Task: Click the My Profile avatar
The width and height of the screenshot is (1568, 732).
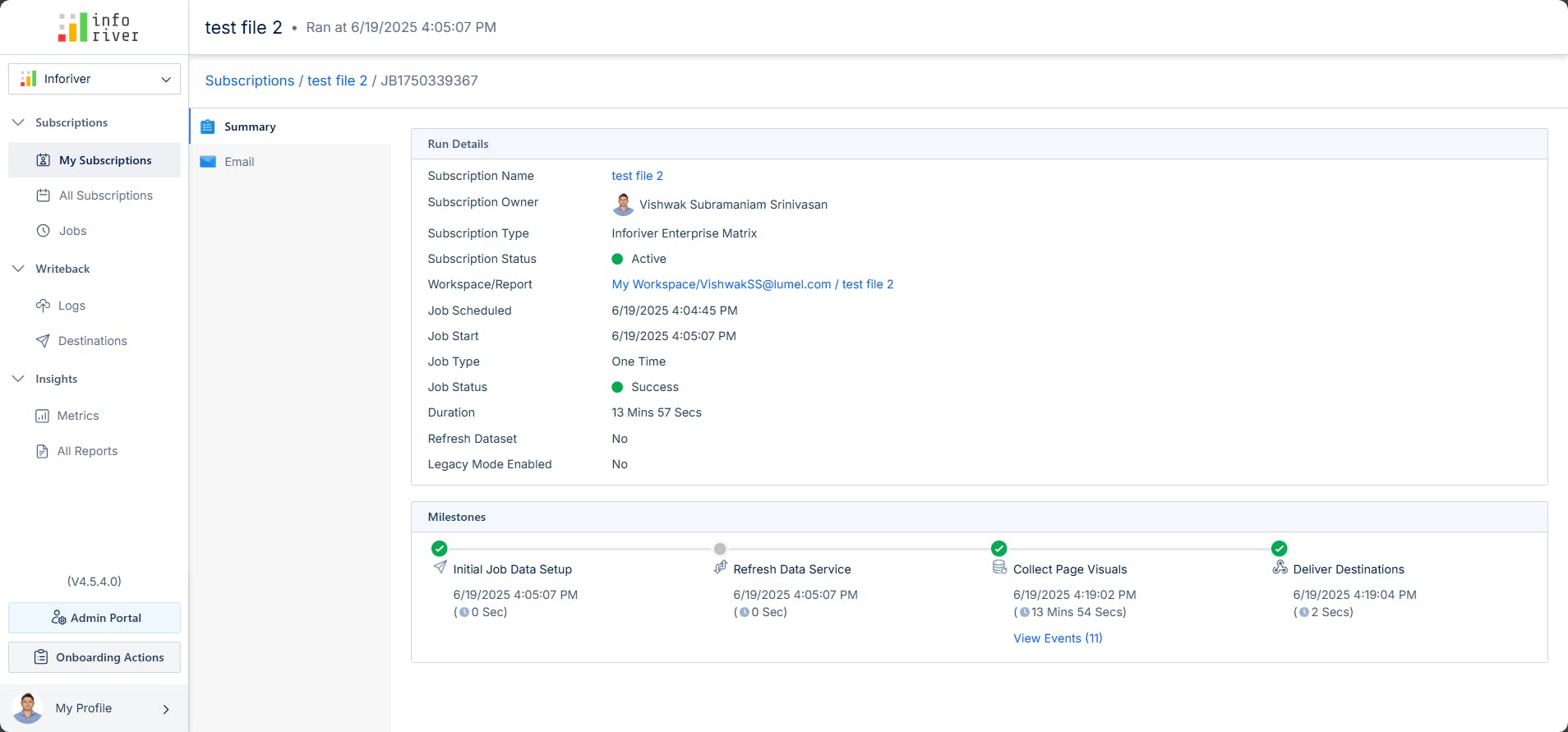Action: [x=28, y=708]
